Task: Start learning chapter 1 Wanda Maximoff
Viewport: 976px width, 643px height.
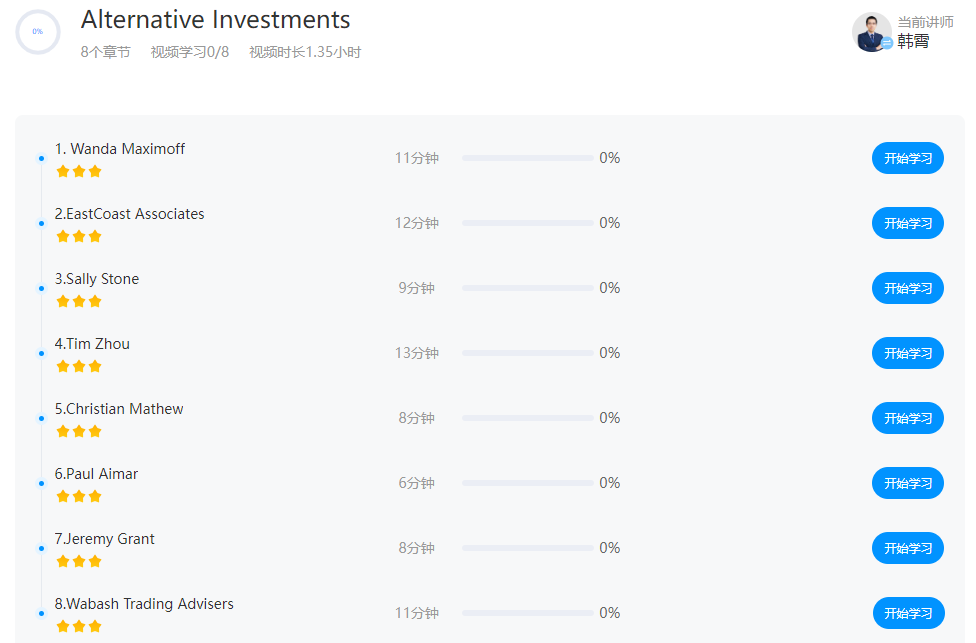Action: coord(907,158)
